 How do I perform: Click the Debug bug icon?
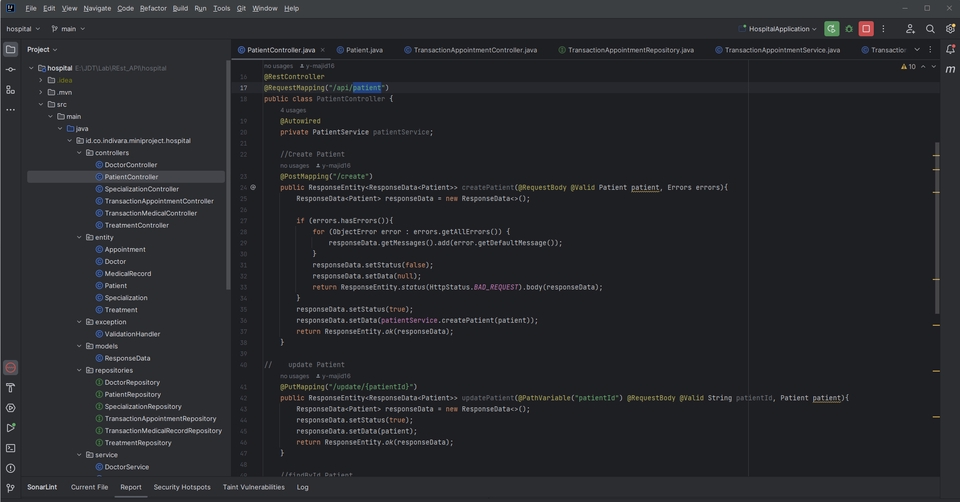[x=849, y=29]
